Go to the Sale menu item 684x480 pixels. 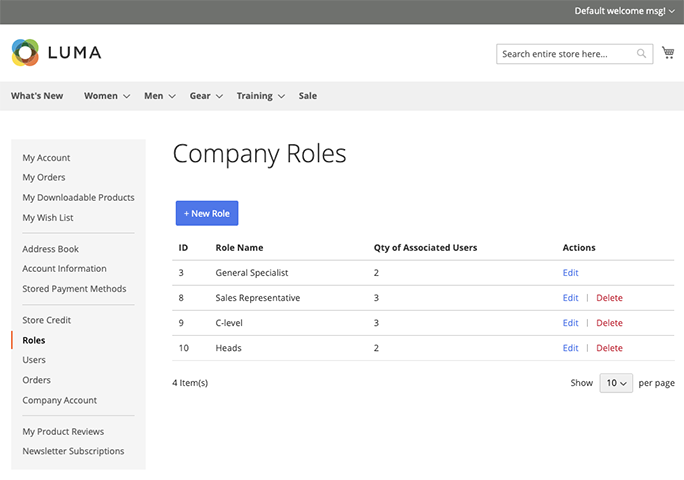click(x=308, y=96)
